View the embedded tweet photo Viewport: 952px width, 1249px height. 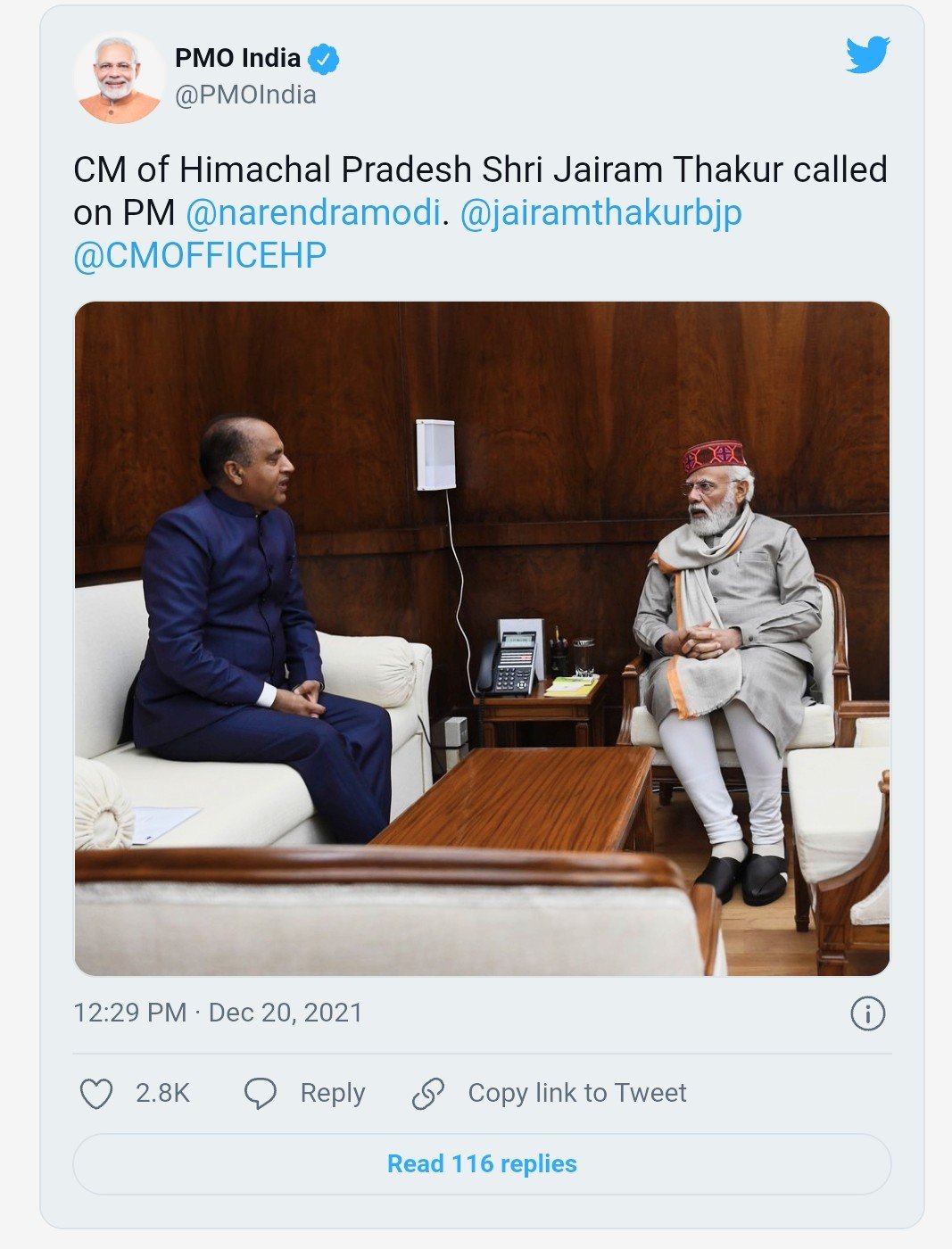482,639
